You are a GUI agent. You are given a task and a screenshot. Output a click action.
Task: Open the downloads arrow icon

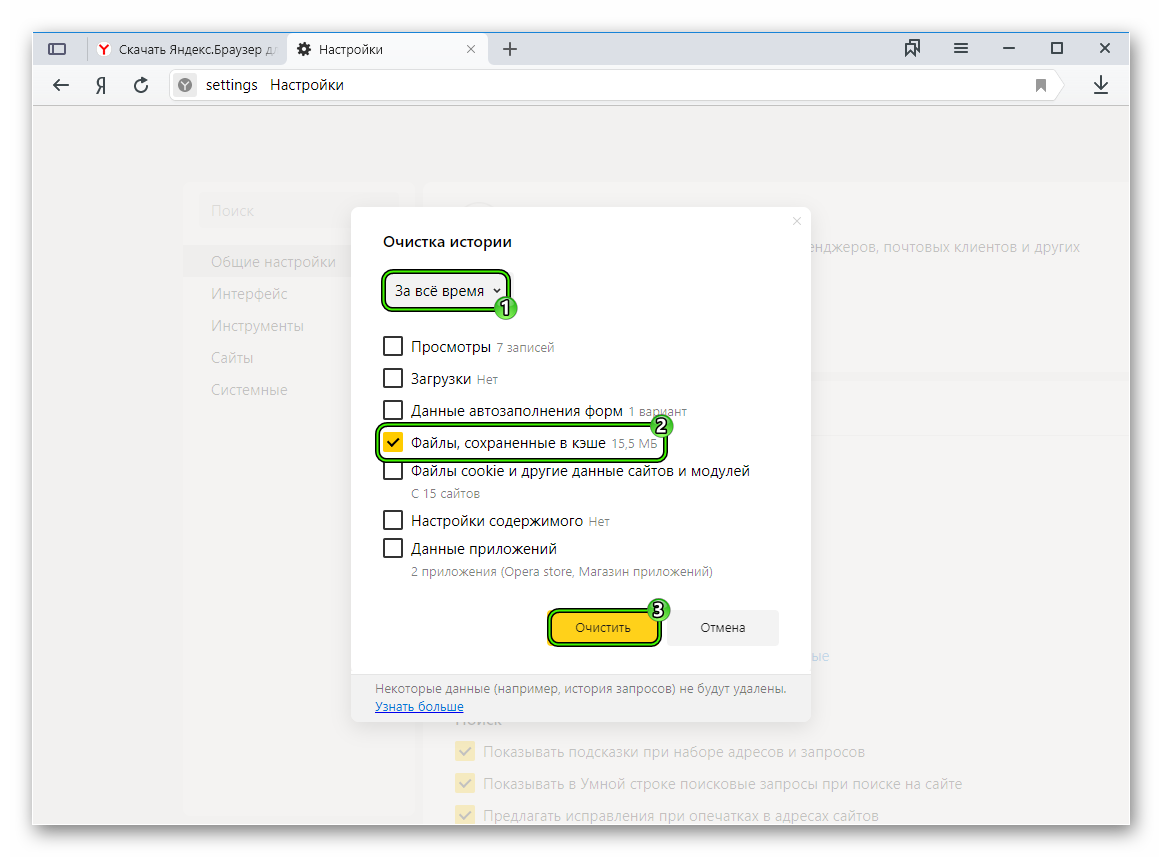coord(1100,85)
